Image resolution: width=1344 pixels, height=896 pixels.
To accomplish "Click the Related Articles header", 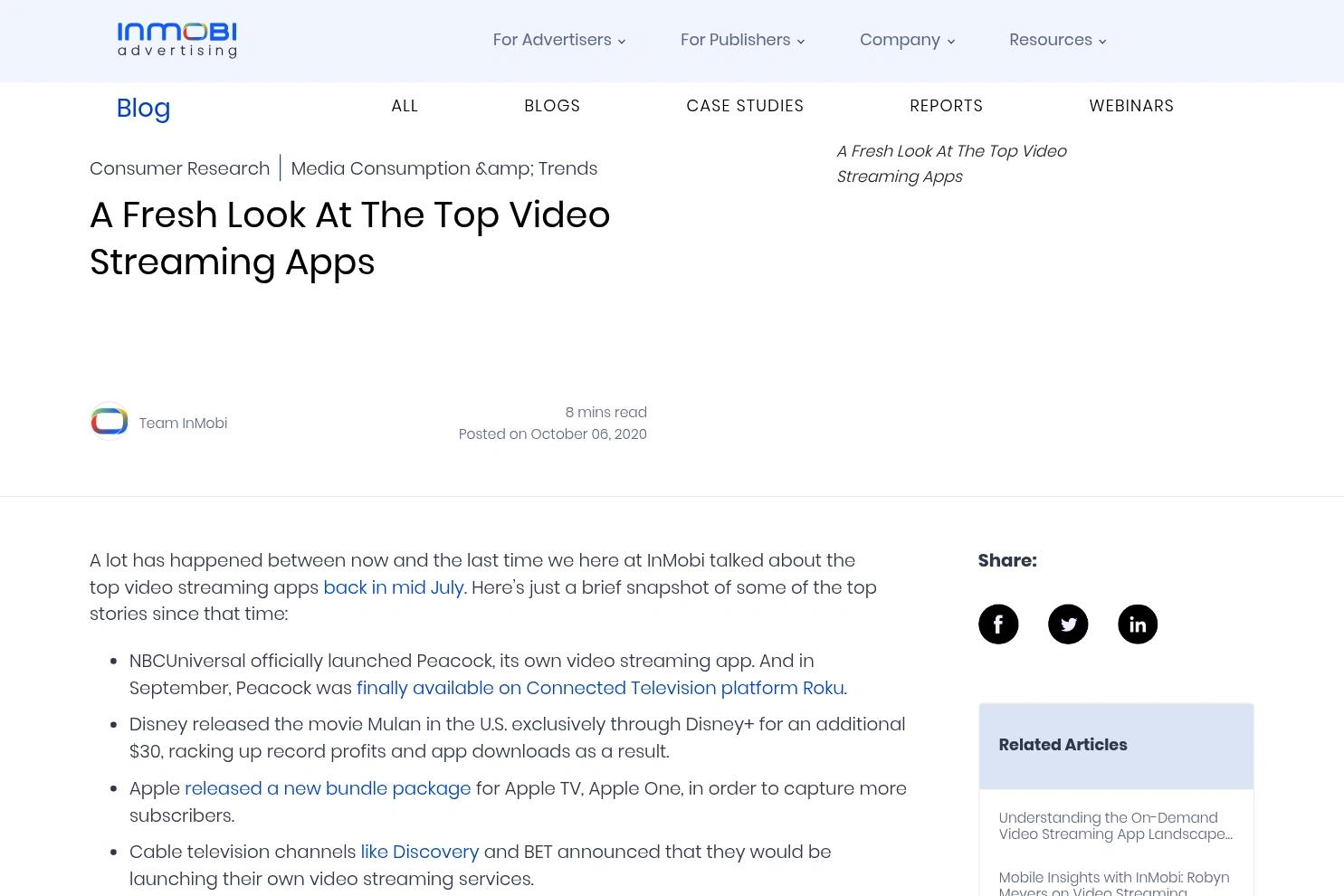I will (x=1116, y=746).
